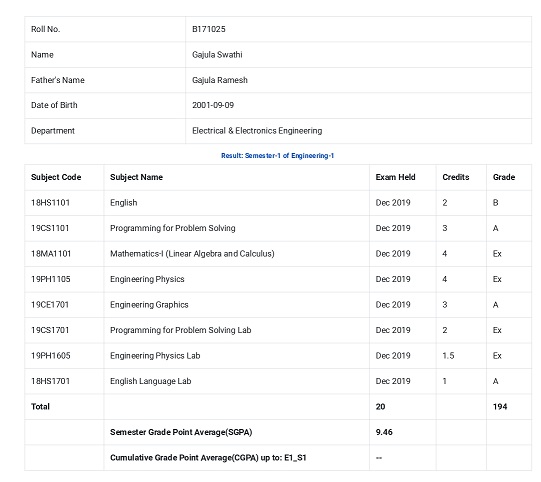Select the name Gajula Swathi
Image resolution: width=541 pixels, height=482 pixels.
pos(217,55)
